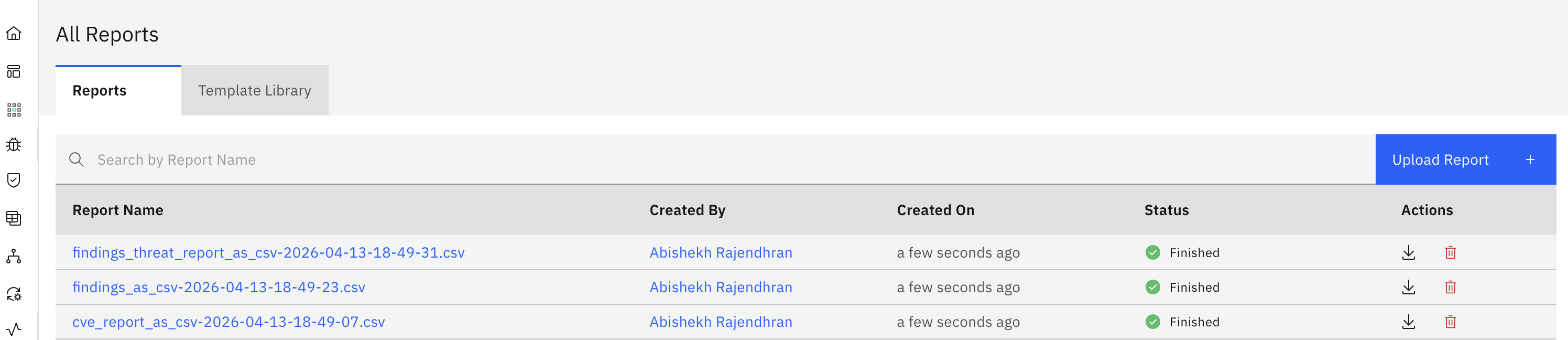
Task: Download the findings_as_csv report
Action: point(1408,287)
